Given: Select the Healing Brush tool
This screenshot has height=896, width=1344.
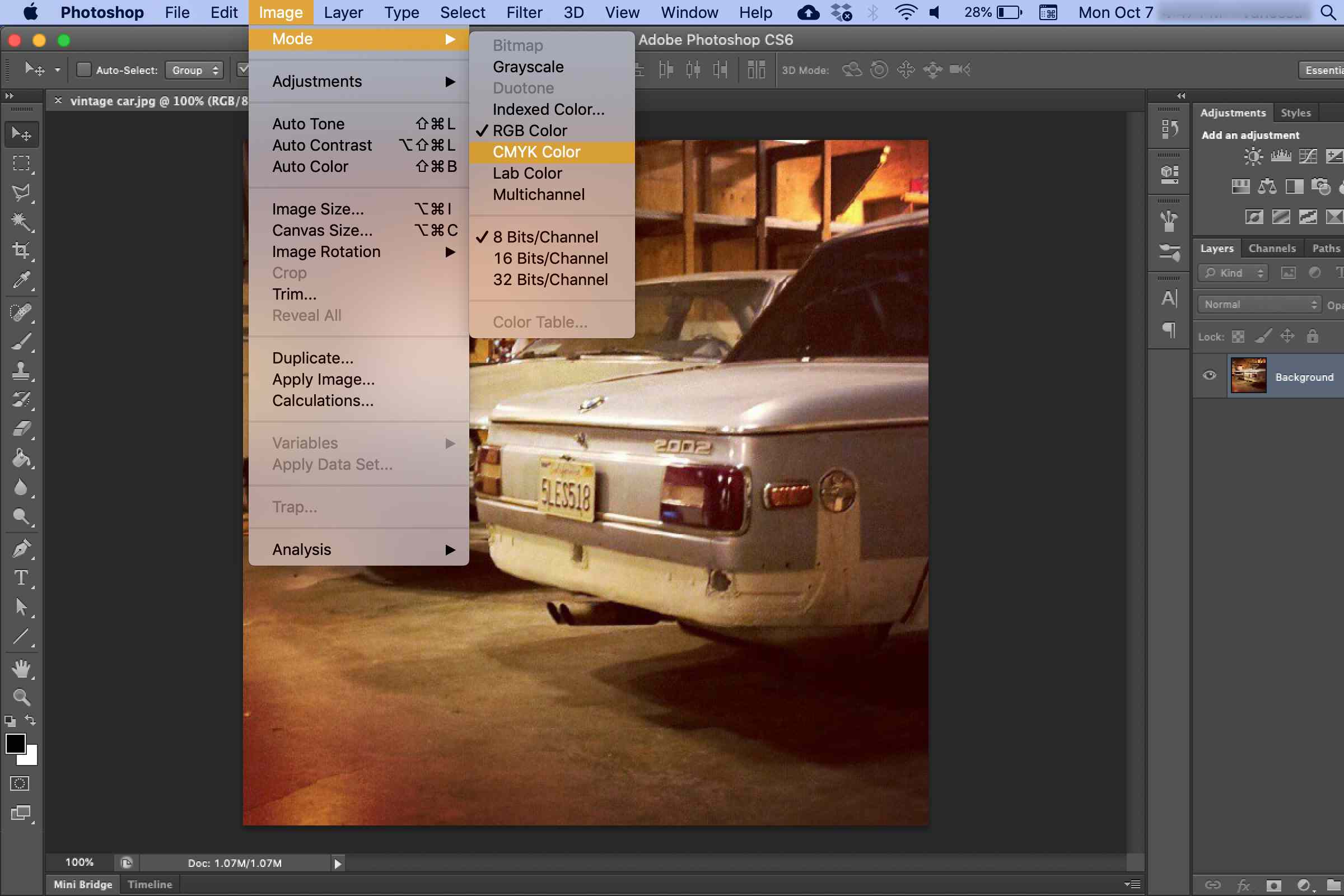Looking at the screenshot, I should click(x=22, y=312).
